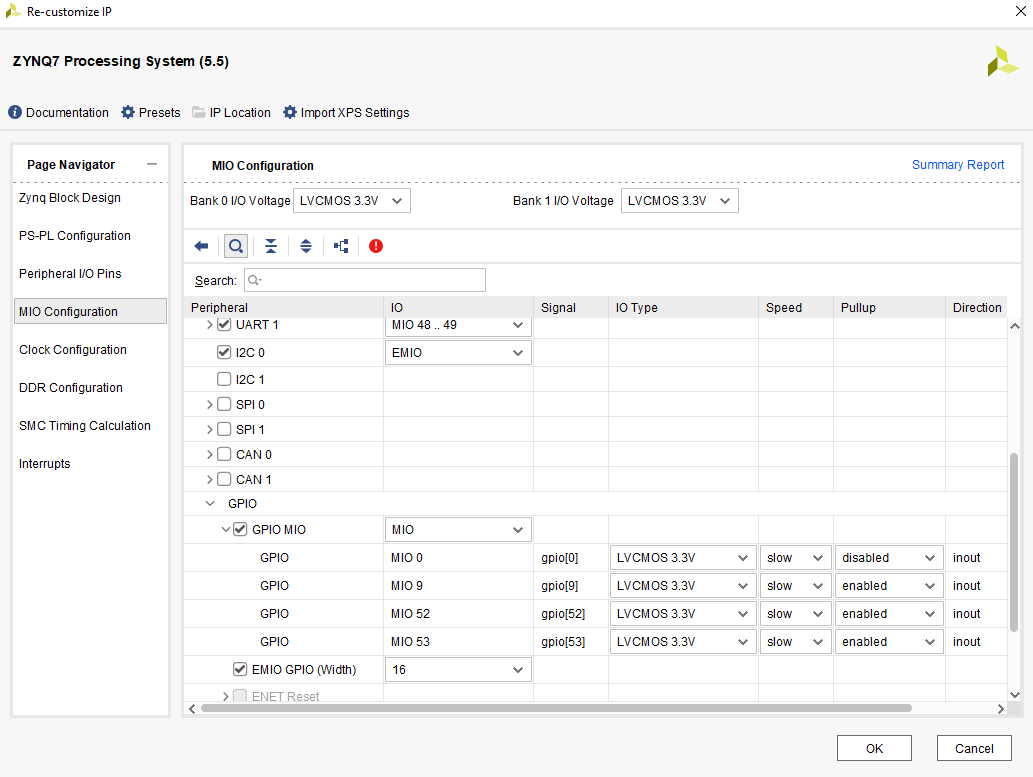Image resolution: width=1033 pixels, height=777 pixels.
Task: Click the collapse all toolbar icon
Action: click(271, 246)
